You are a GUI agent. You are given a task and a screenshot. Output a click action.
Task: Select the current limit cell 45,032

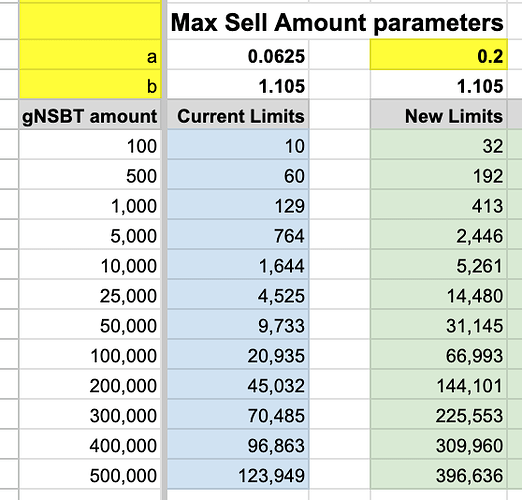point(238,384)
